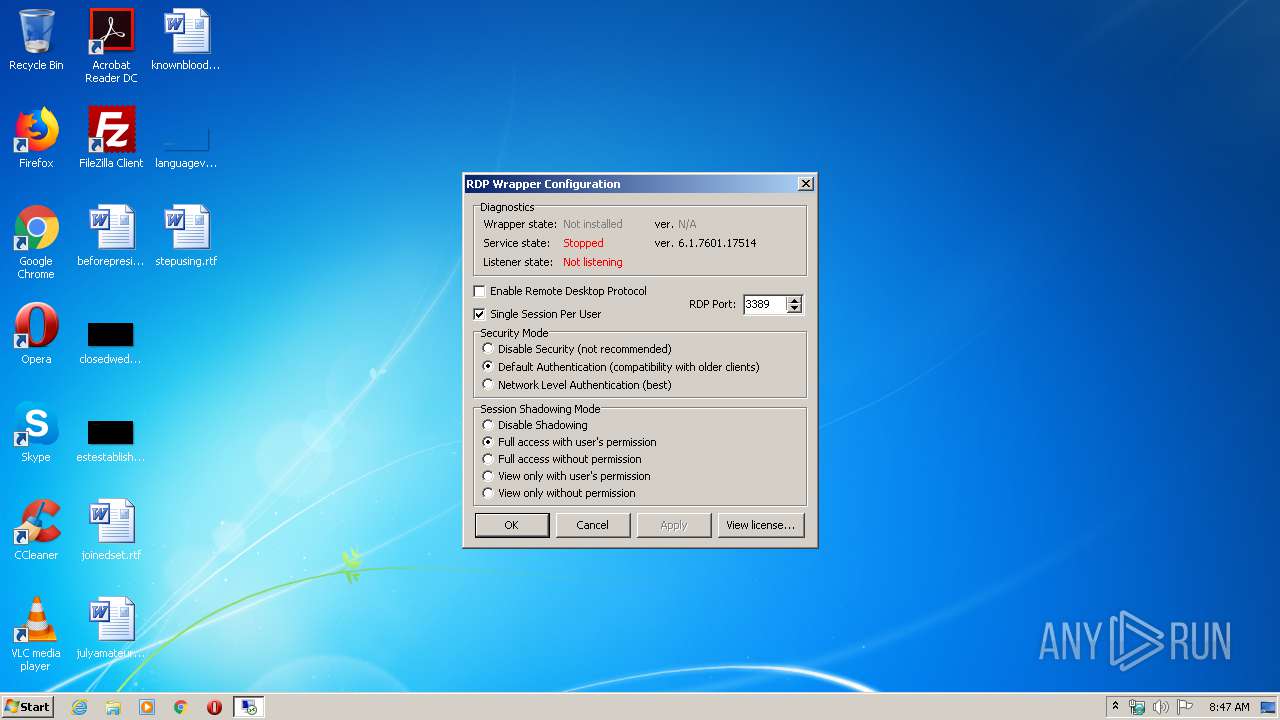Open View license dialog
Screen dimensions: 1280x720
(x=760, y=525)
